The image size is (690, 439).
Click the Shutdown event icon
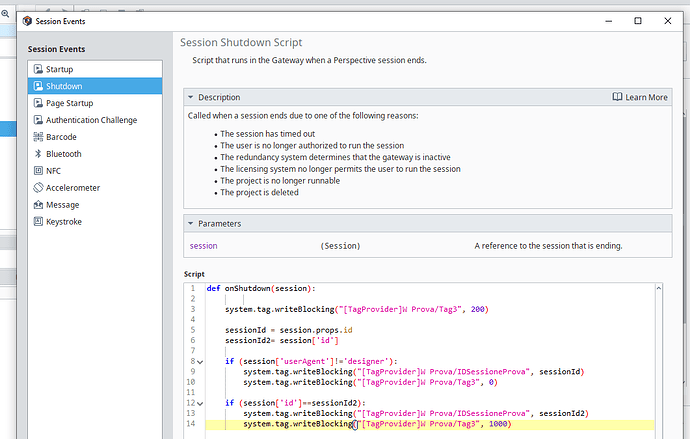coord(38,86)
